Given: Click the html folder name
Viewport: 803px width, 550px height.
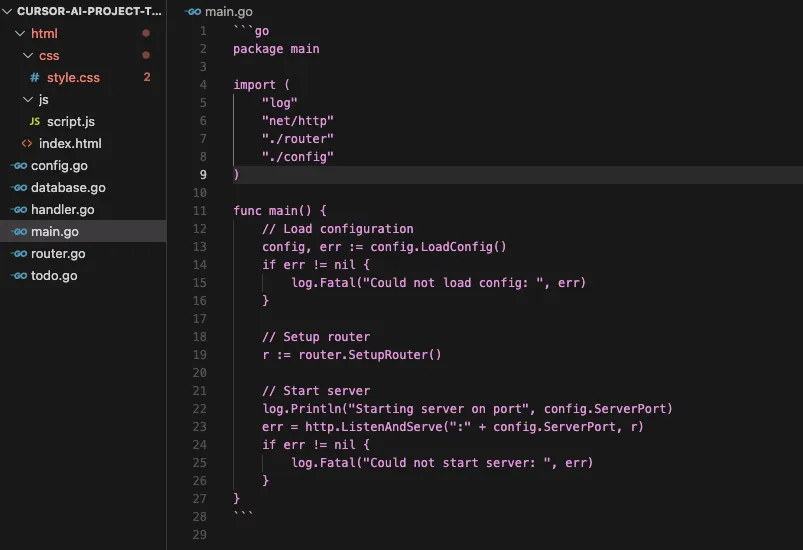Looking at the screenshot, I should click(x=44, y=33).
